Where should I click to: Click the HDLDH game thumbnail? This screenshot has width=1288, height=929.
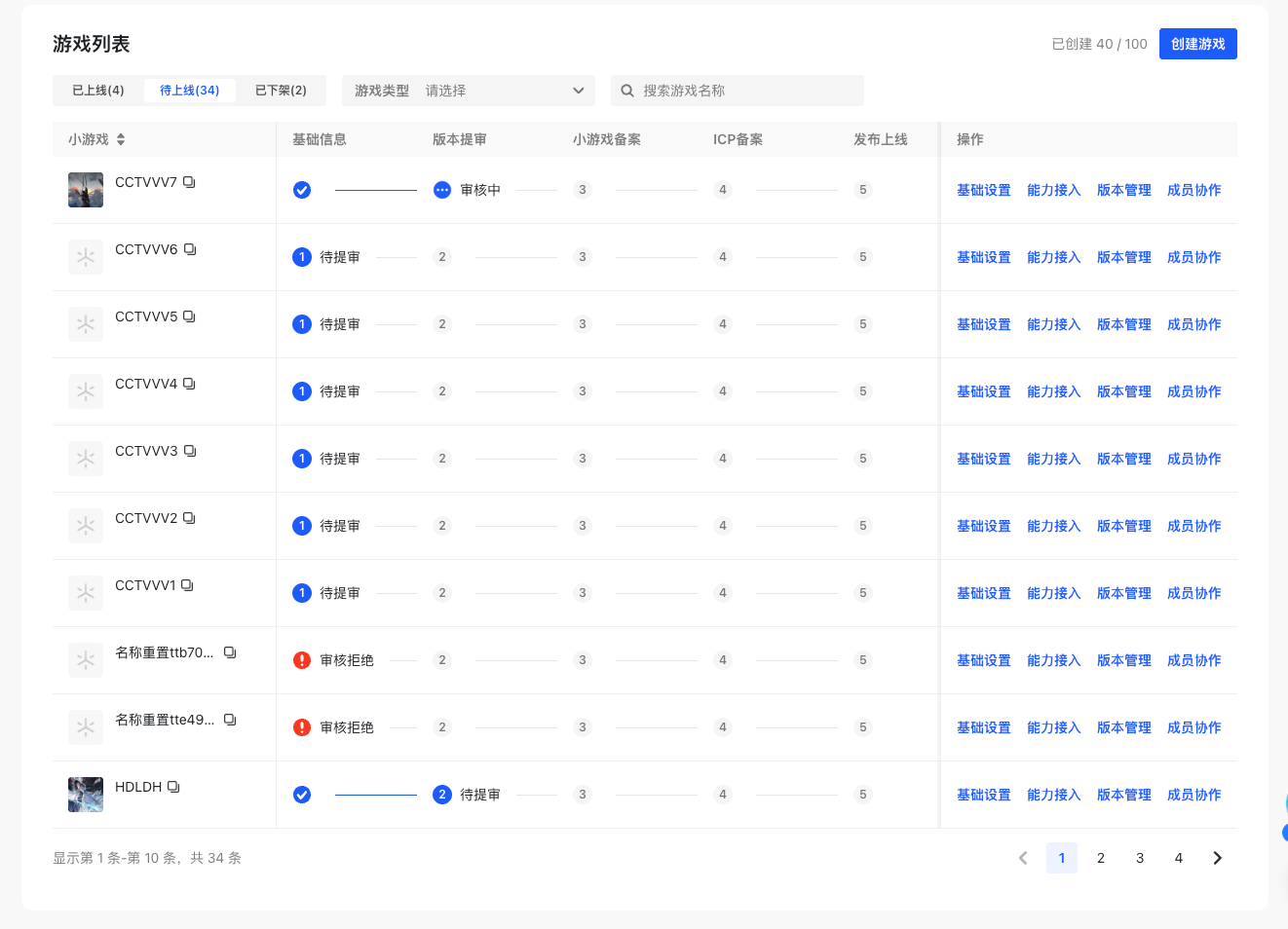tap(86, 795)
